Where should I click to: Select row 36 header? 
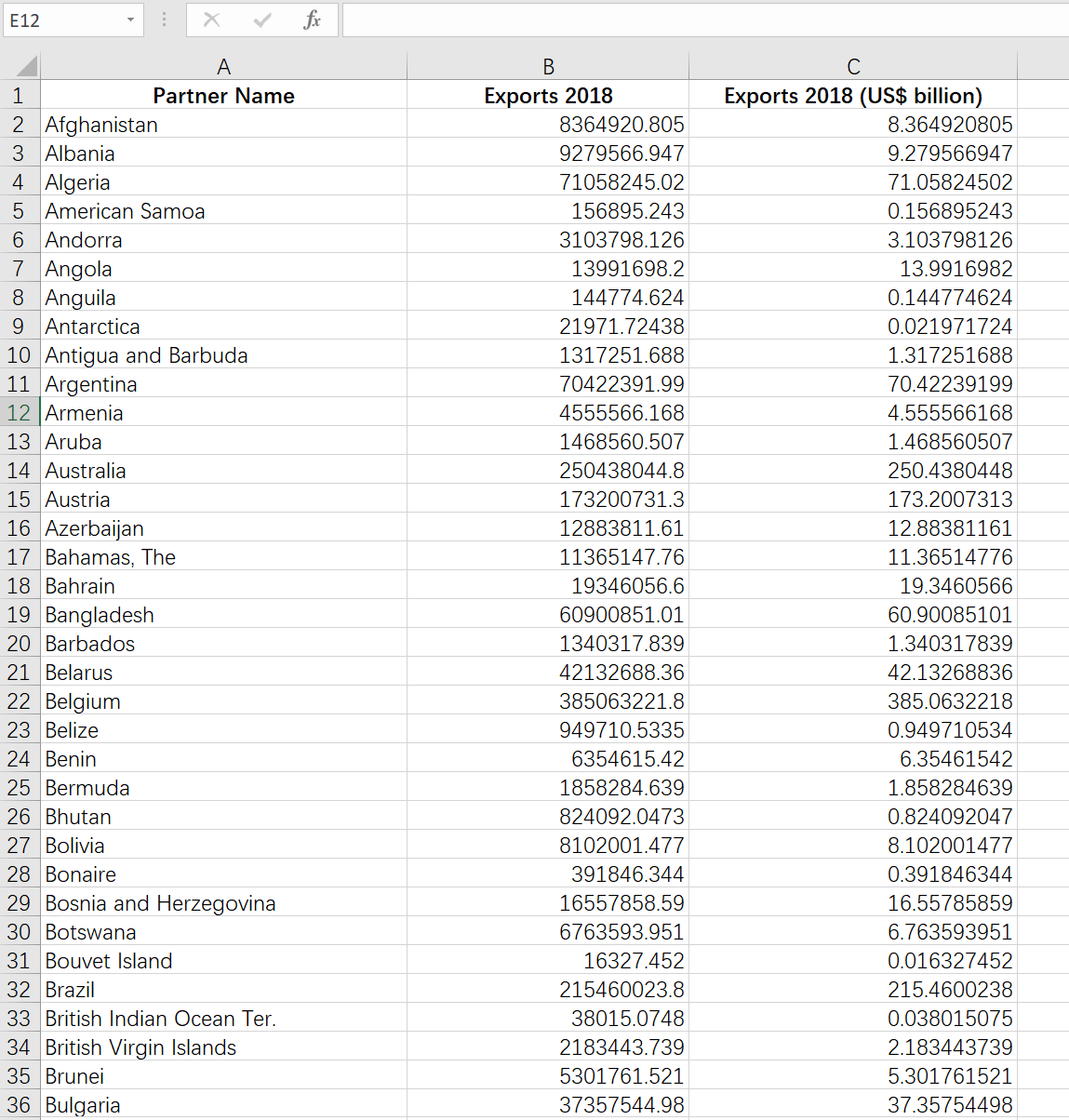tap(20, 1104)
